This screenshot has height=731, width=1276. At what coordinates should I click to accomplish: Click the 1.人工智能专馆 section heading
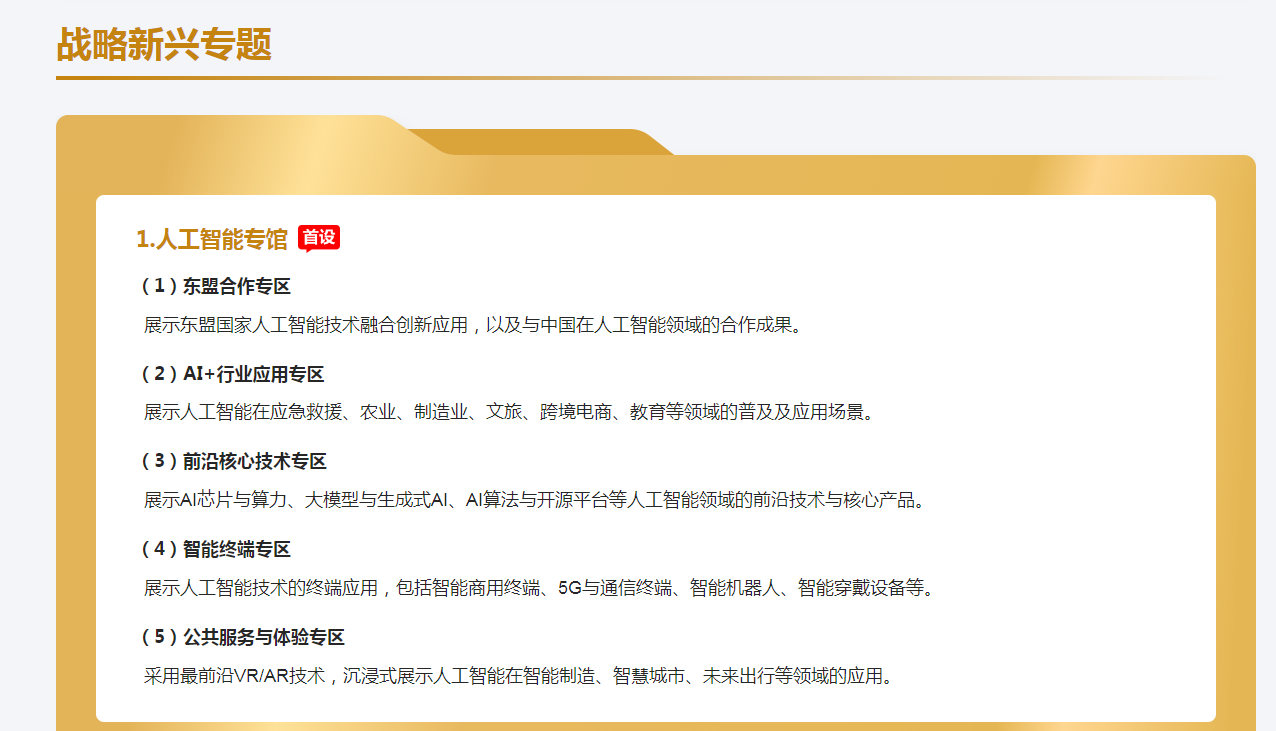tap(212, 239)
